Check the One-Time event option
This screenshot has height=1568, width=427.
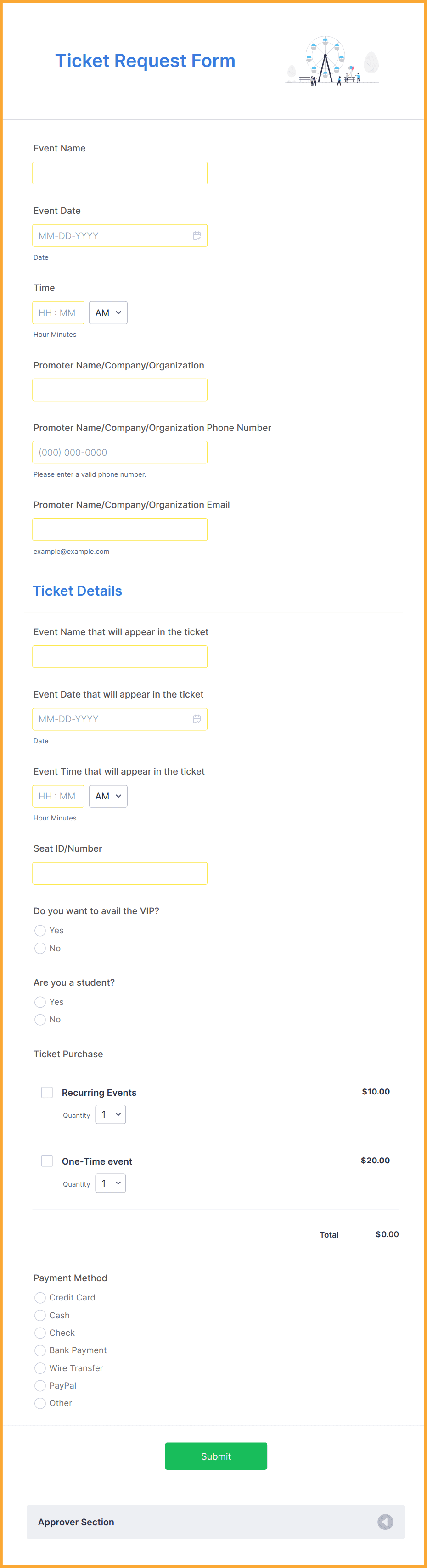pos(47,1160)
